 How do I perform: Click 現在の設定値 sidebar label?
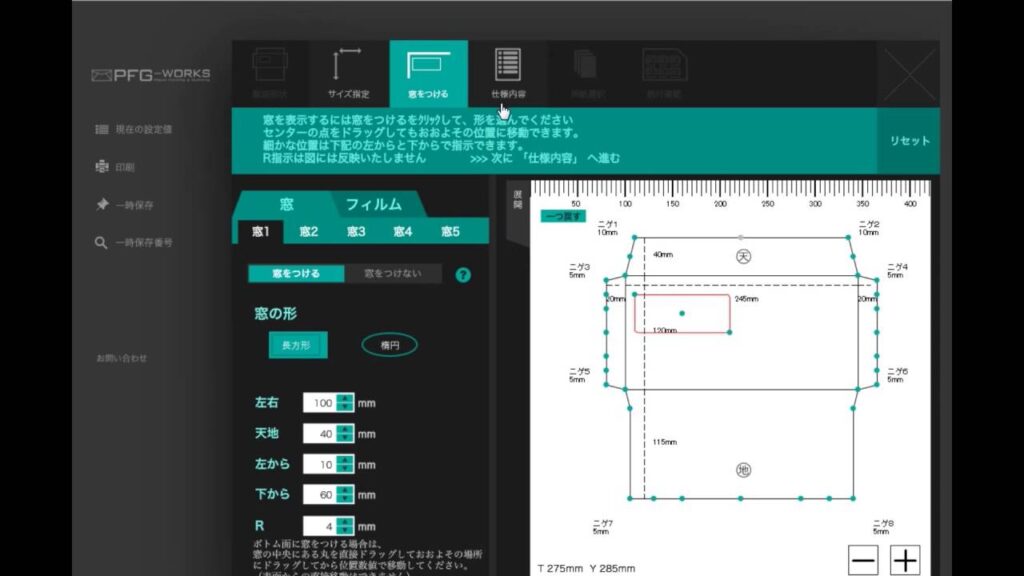[144, 129]
